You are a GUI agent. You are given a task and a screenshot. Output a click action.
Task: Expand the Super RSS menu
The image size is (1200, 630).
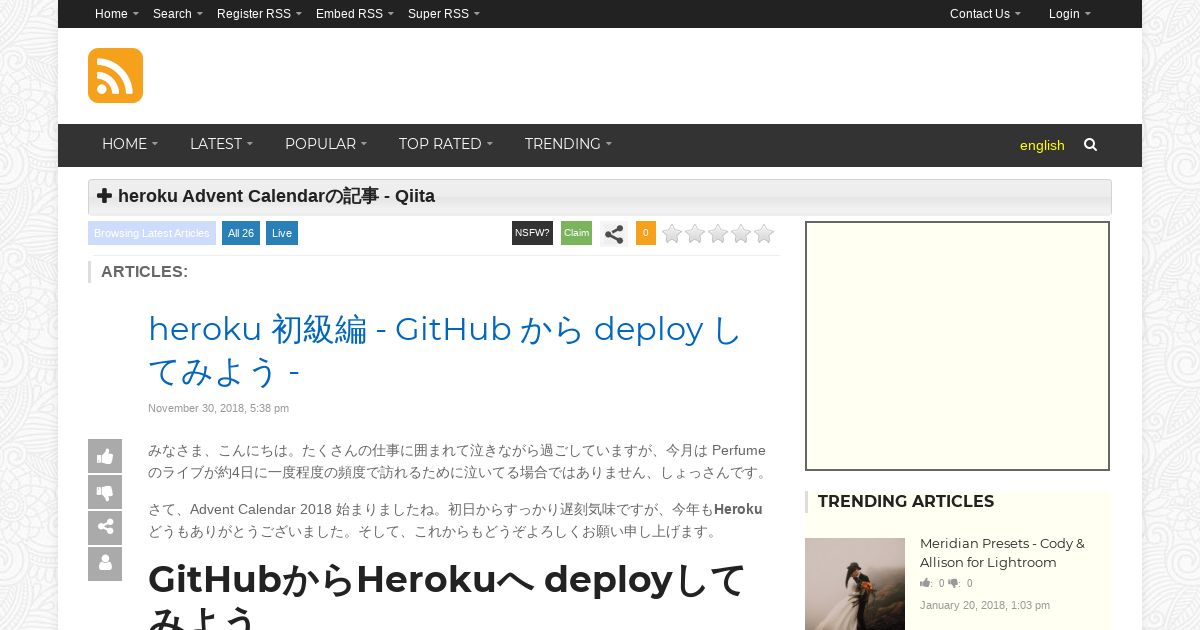coord(444,14)
